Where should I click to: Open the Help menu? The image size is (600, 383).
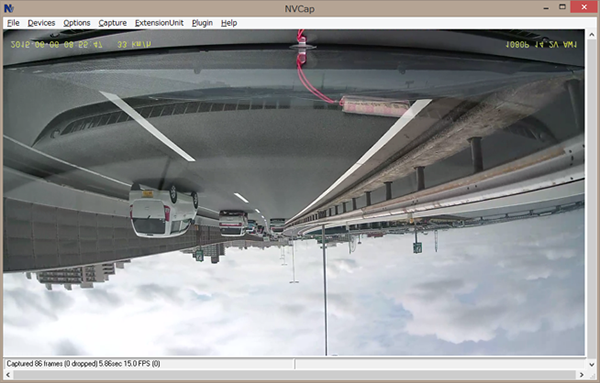pos(229,23)
